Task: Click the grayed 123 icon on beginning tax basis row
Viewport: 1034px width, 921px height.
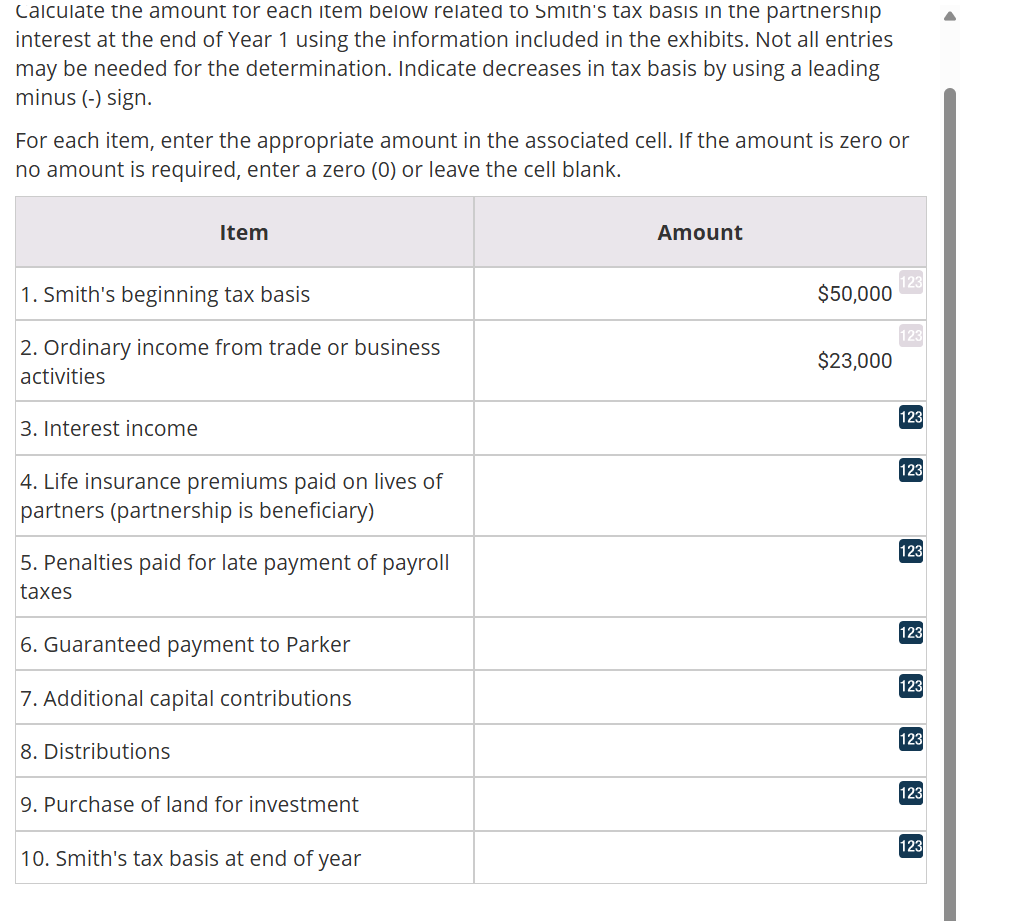Action: [x=910, y=282]
